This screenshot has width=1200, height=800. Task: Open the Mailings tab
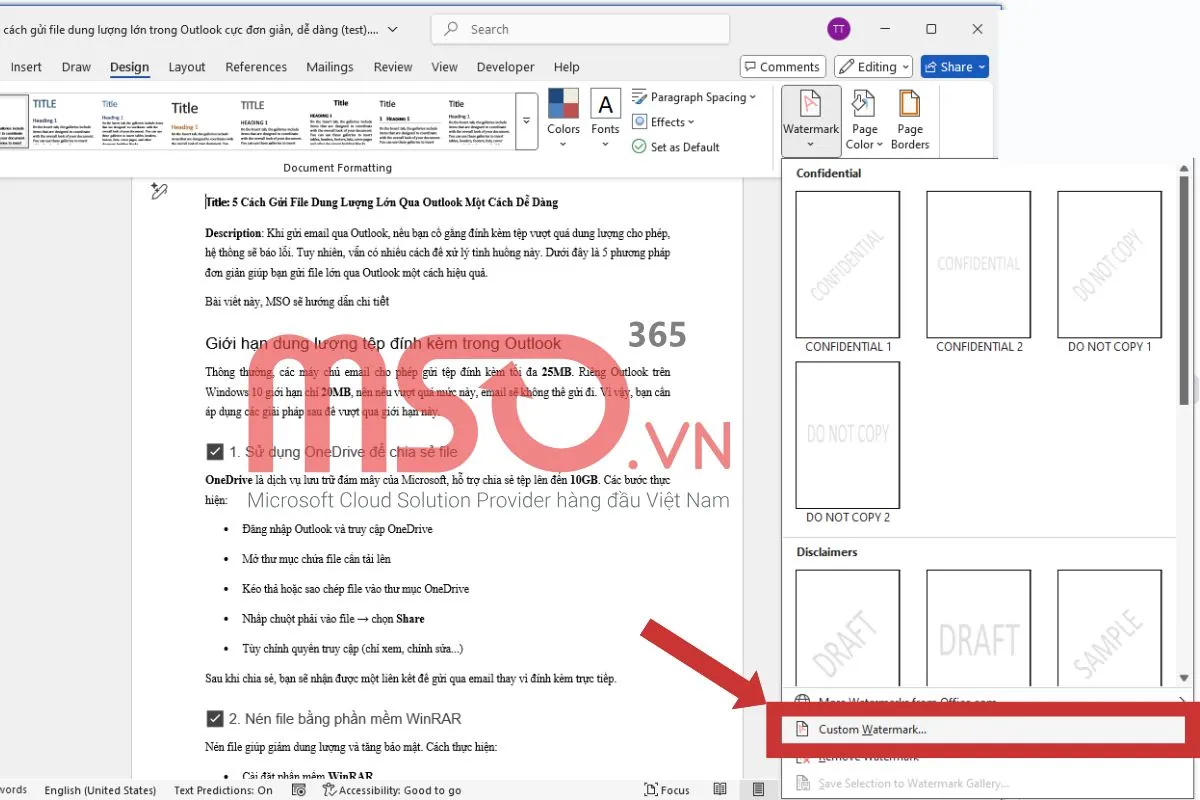click(330, 67)
